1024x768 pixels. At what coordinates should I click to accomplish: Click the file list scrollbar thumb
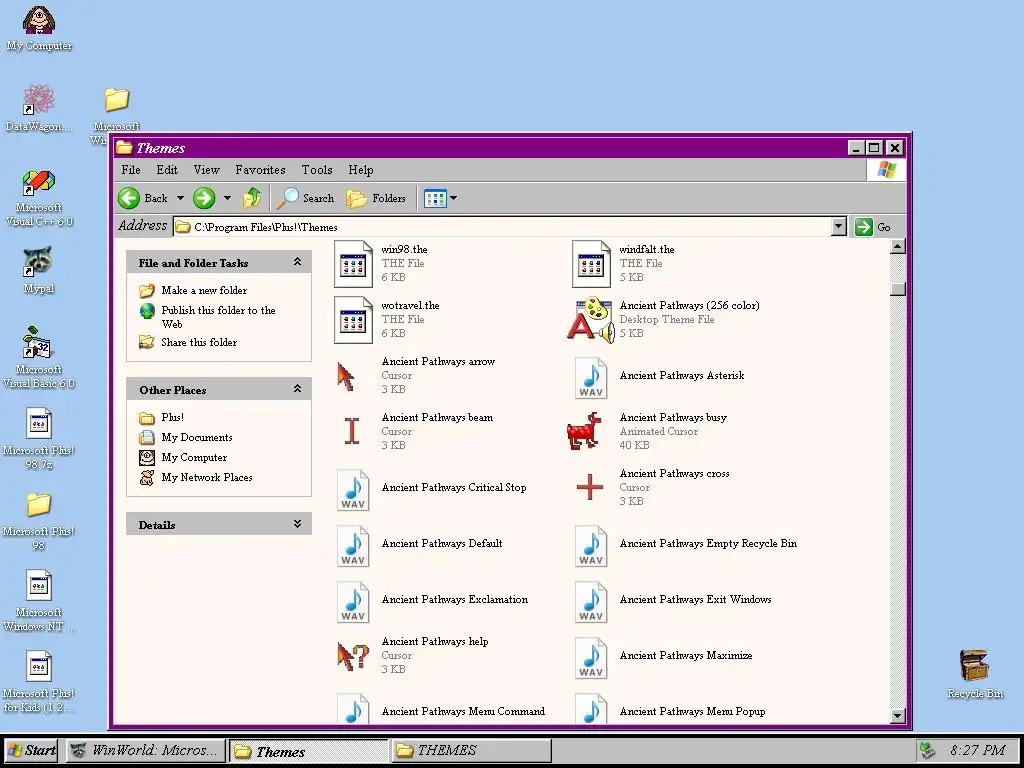pos(898,288)
